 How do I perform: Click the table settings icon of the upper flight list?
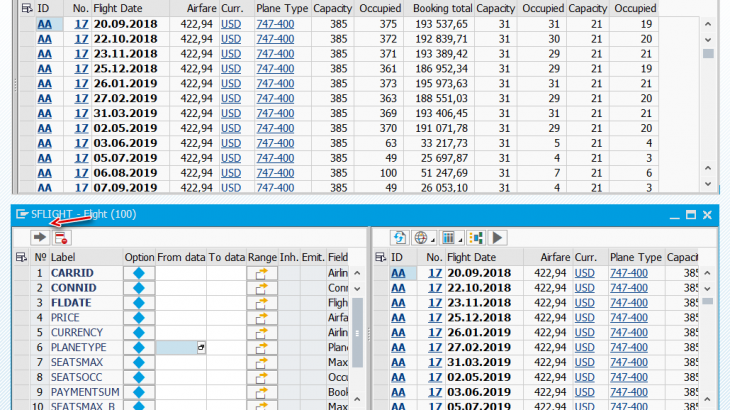[27, 8]
